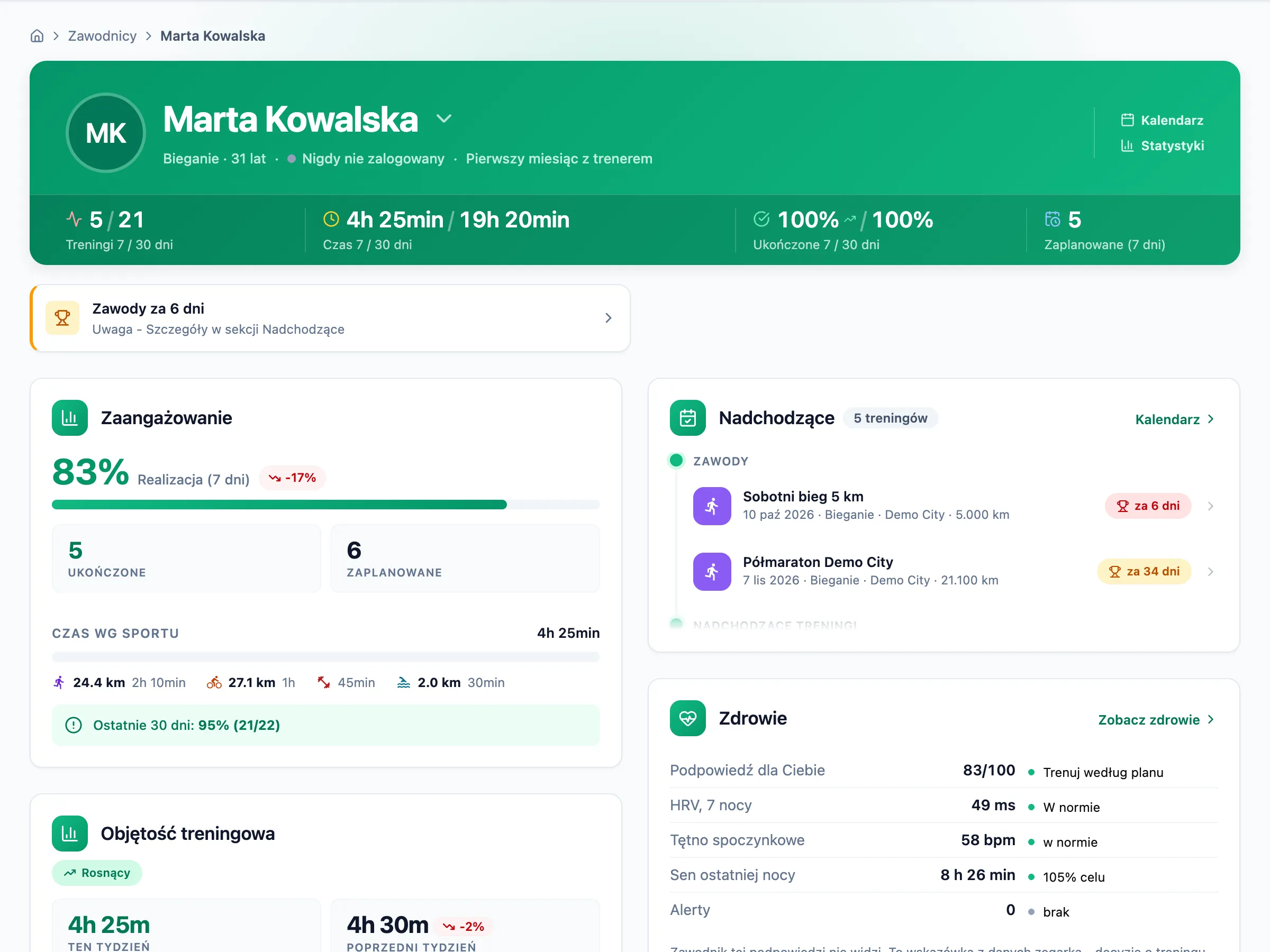Image resolution: width=1270 pixels, height=952 pixels.
Task: Click the strength icon next to 45min
Action: pyautogui.click(x=324, y=683)
